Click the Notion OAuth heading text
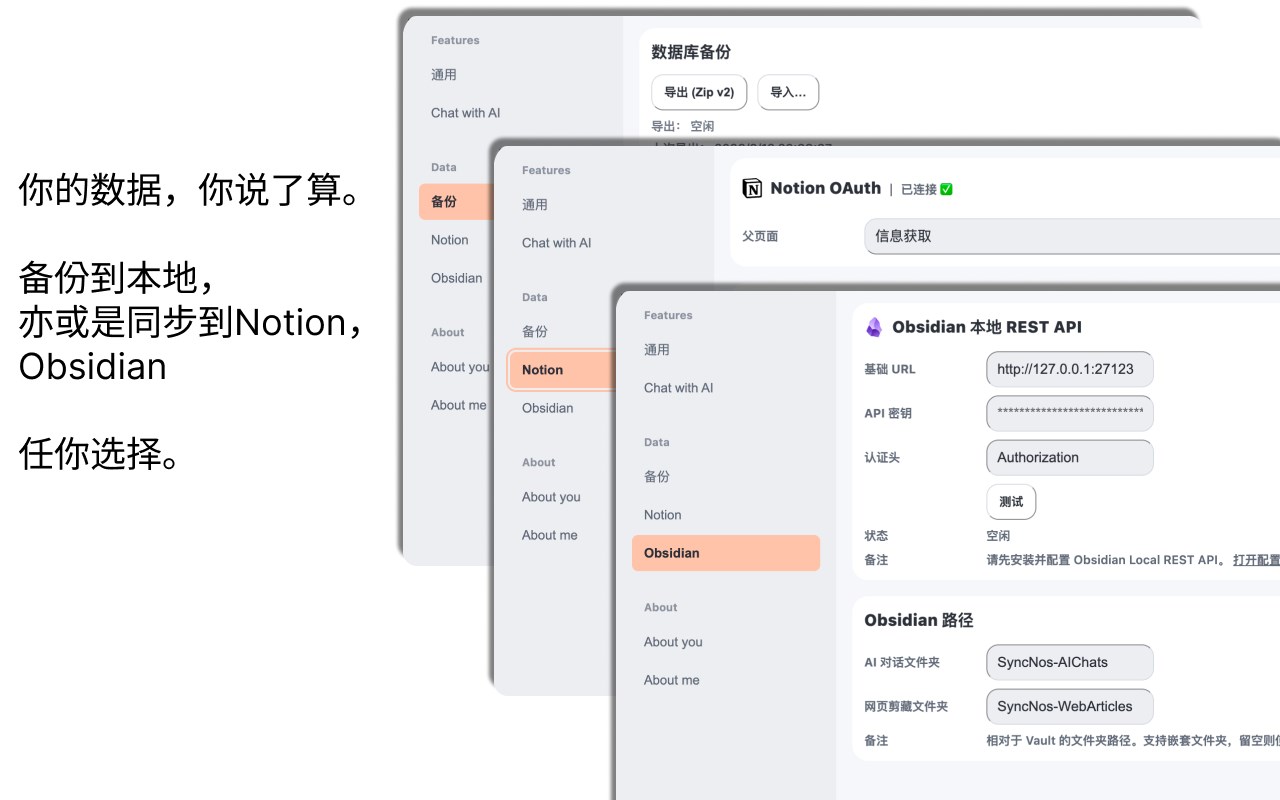 [826, 188]
